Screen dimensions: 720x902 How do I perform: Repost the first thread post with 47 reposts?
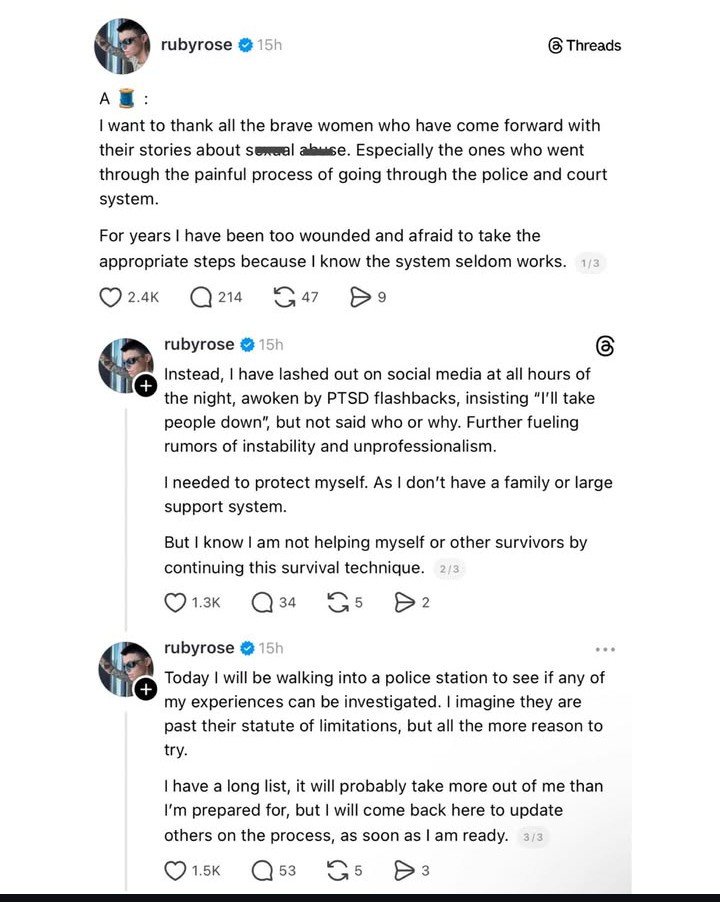[x=284, y=297]
